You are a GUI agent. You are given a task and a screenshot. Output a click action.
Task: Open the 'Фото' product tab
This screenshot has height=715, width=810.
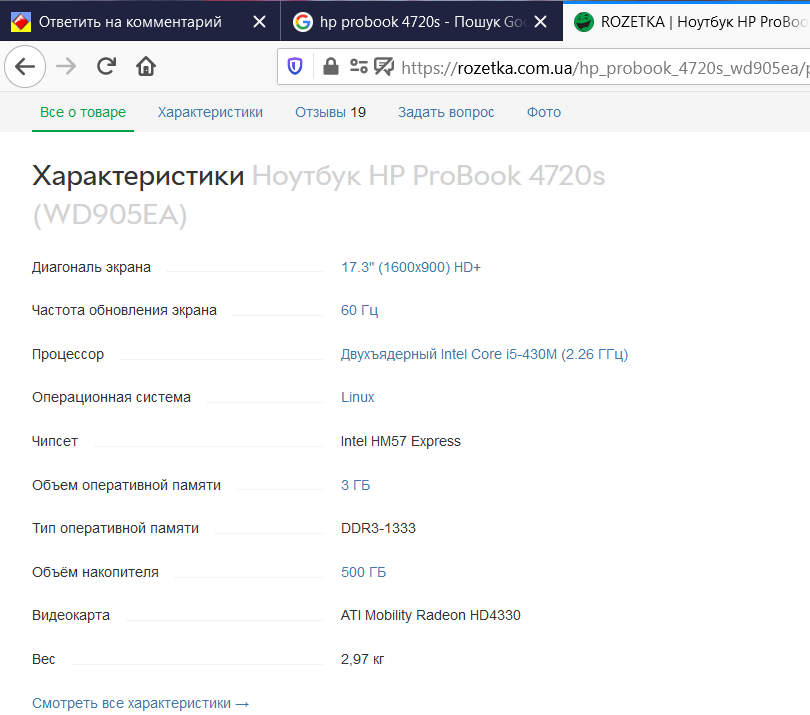[x=544, y=112]
